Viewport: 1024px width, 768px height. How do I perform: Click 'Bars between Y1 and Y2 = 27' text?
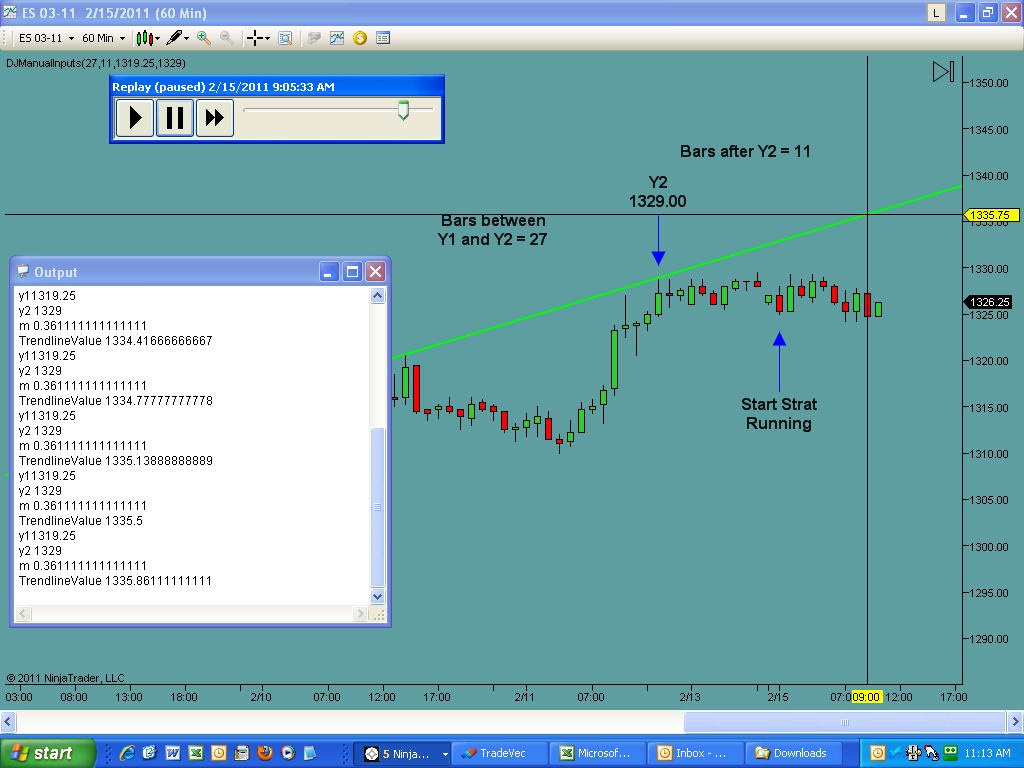click(492, 230)
